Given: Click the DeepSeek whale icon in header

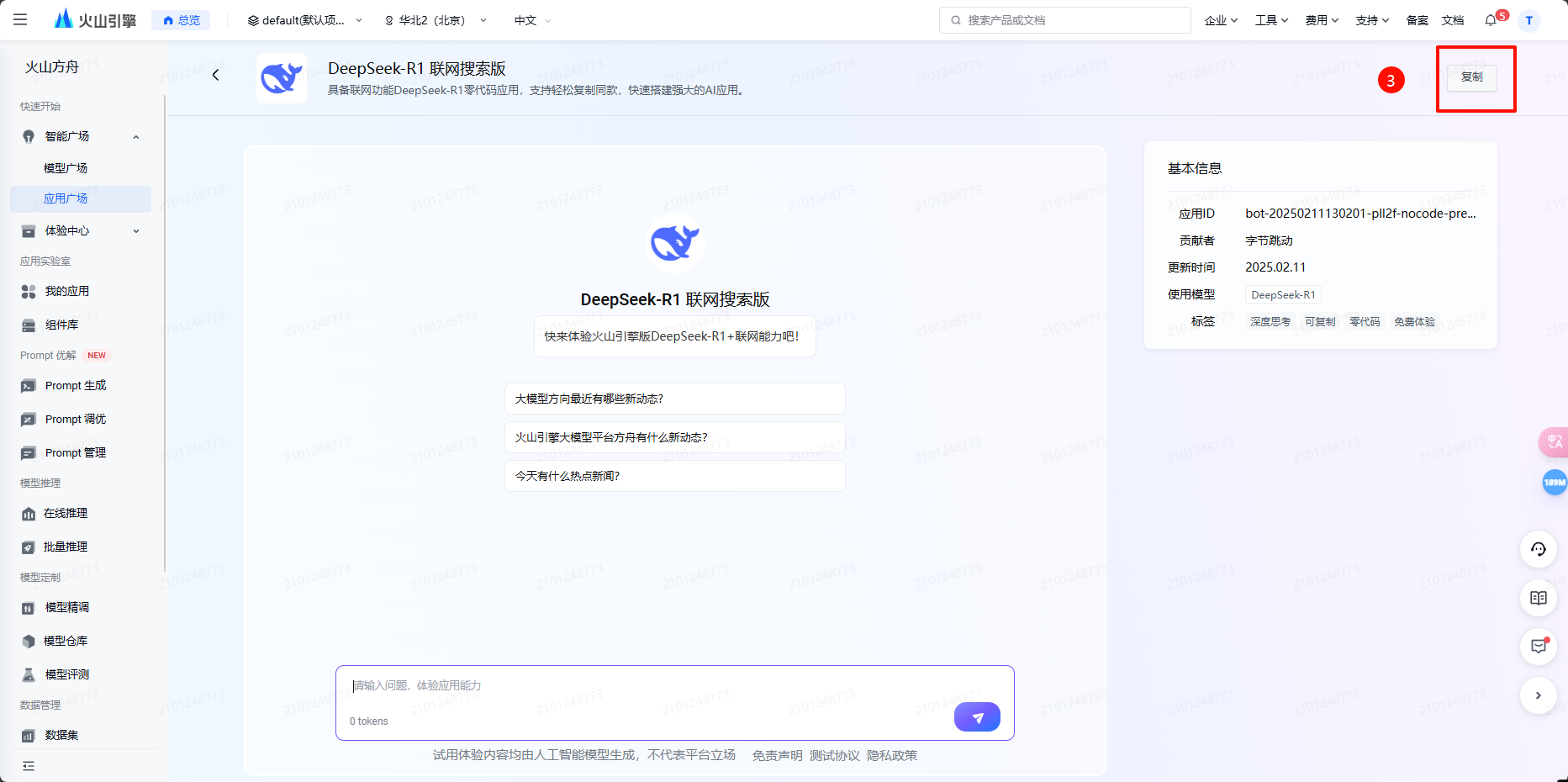Looking at the screenshot, I should click(x=282, y=78).
